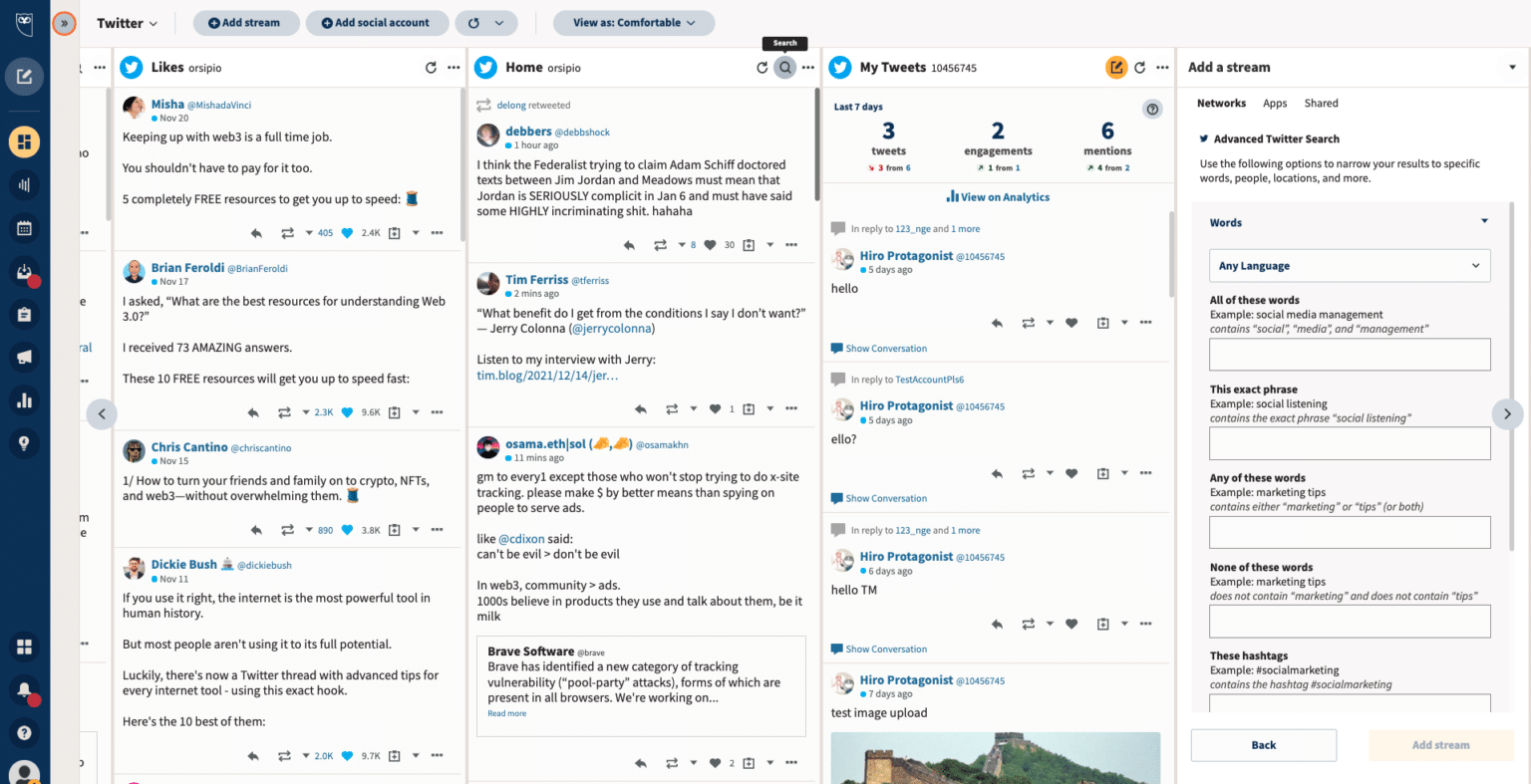Click inside the This exact phrase input field
Image resolution: width=1531 pixels, height=784 pixels.
tap(1350, 442)
